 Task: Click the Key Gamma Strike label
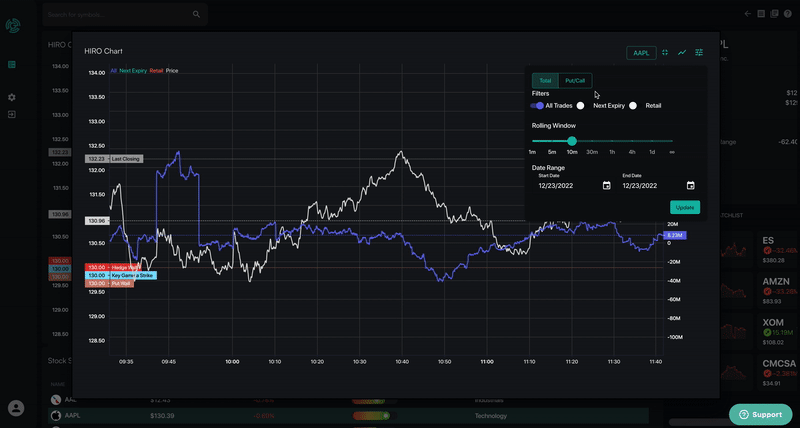[120, 275]
